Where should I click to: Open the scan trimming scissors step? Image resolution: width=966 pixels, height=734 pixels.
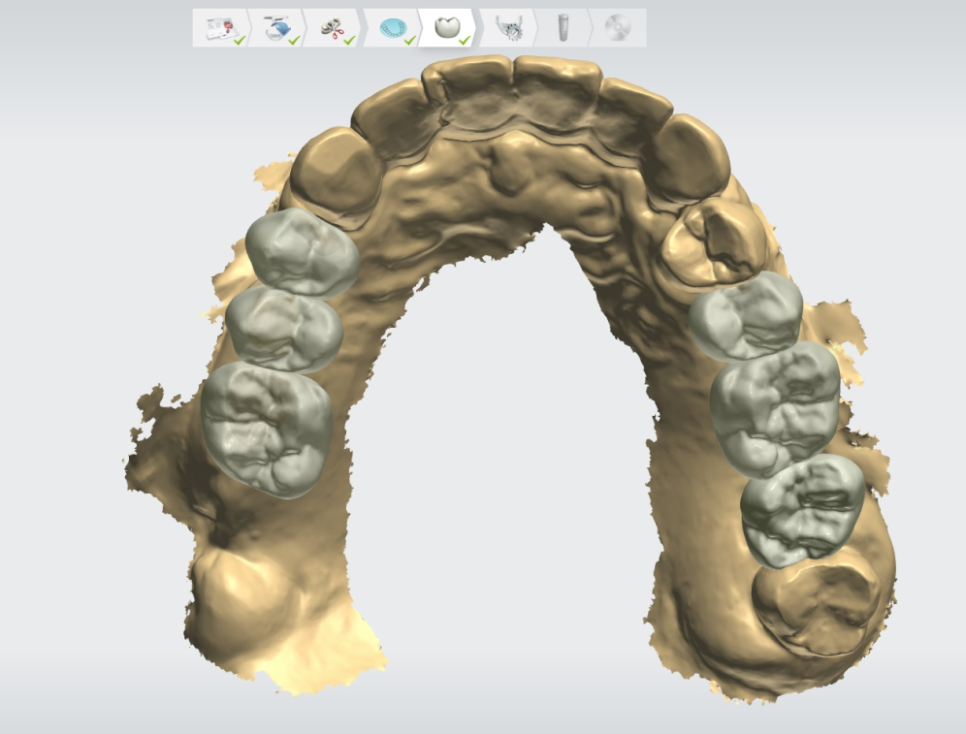click(x=334, y=28)
